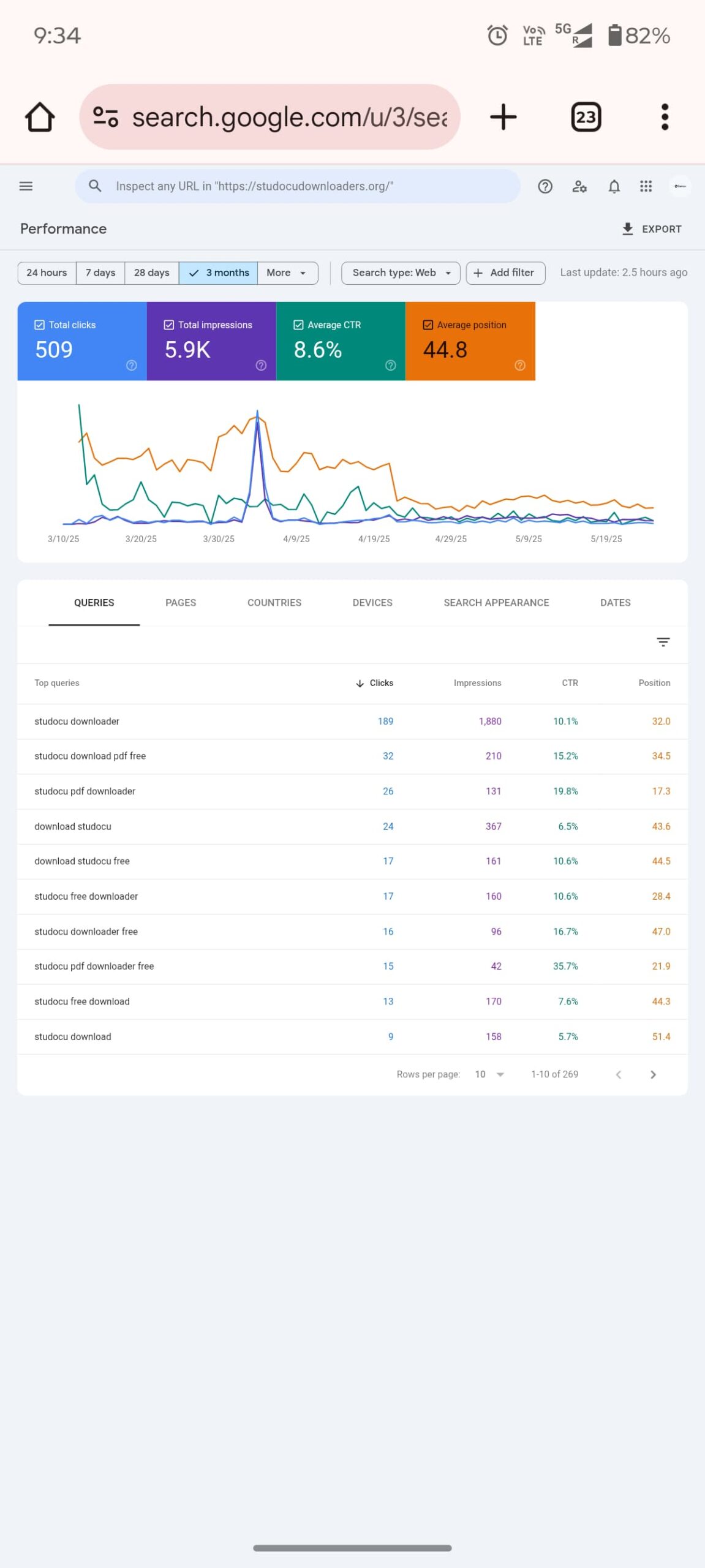Open the 'download studocu' query row

(x=352, y=826)
